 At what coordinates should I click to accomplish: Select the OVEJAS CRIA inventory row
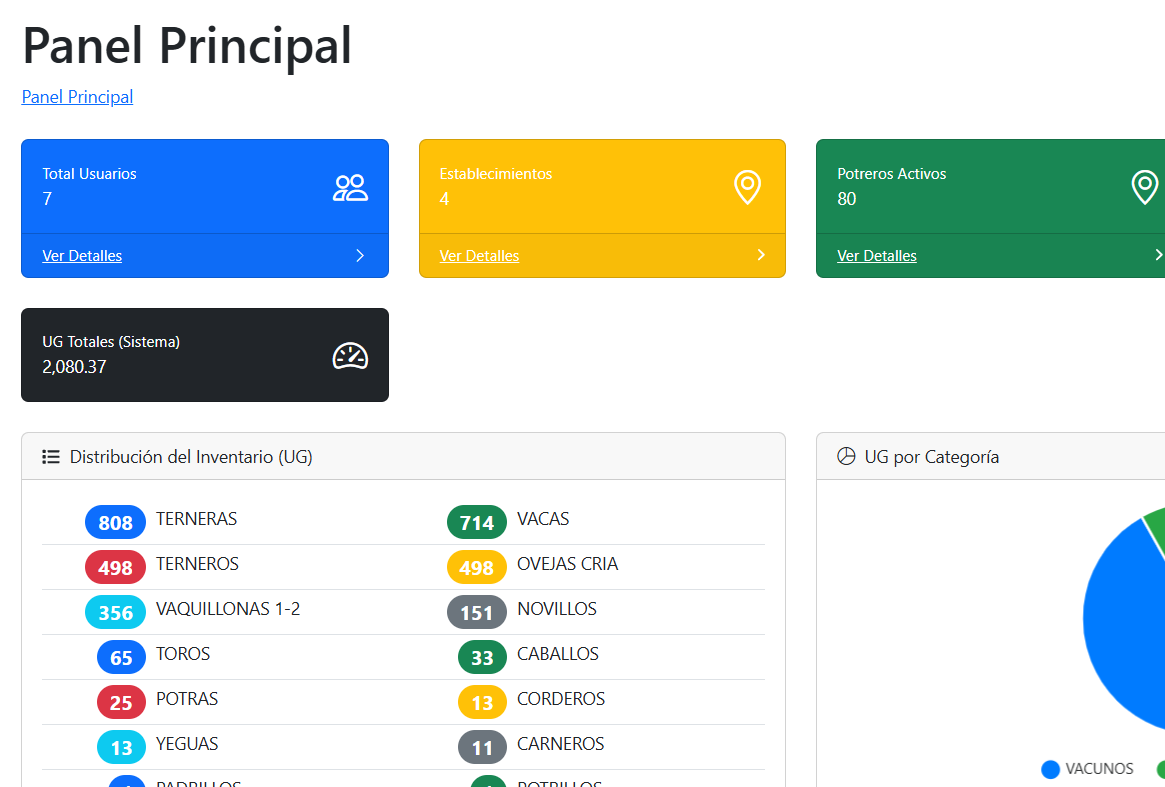(x=567, y=564)
